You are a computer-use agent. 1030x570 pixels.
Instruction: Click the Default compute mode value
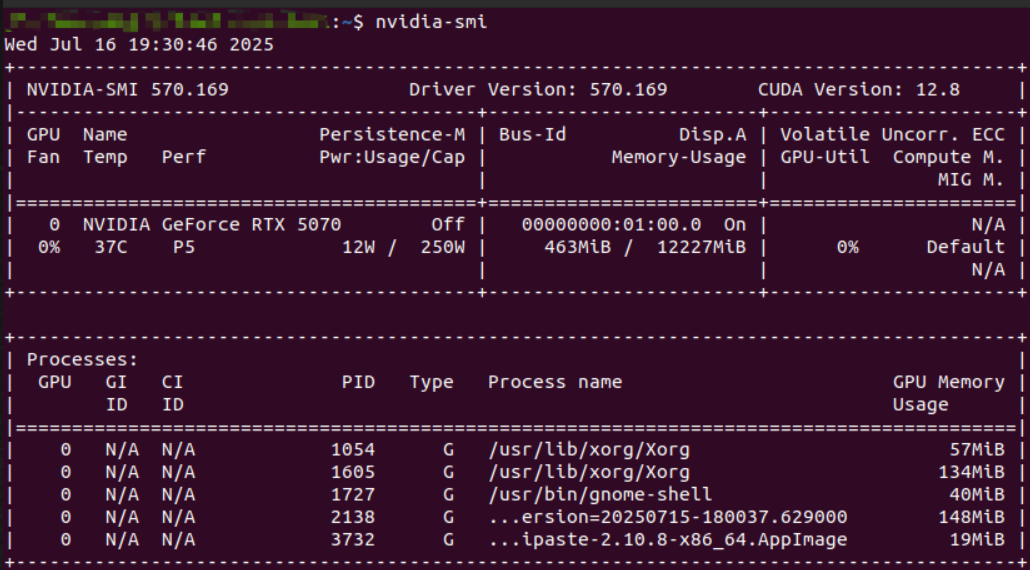pos(964,247)
